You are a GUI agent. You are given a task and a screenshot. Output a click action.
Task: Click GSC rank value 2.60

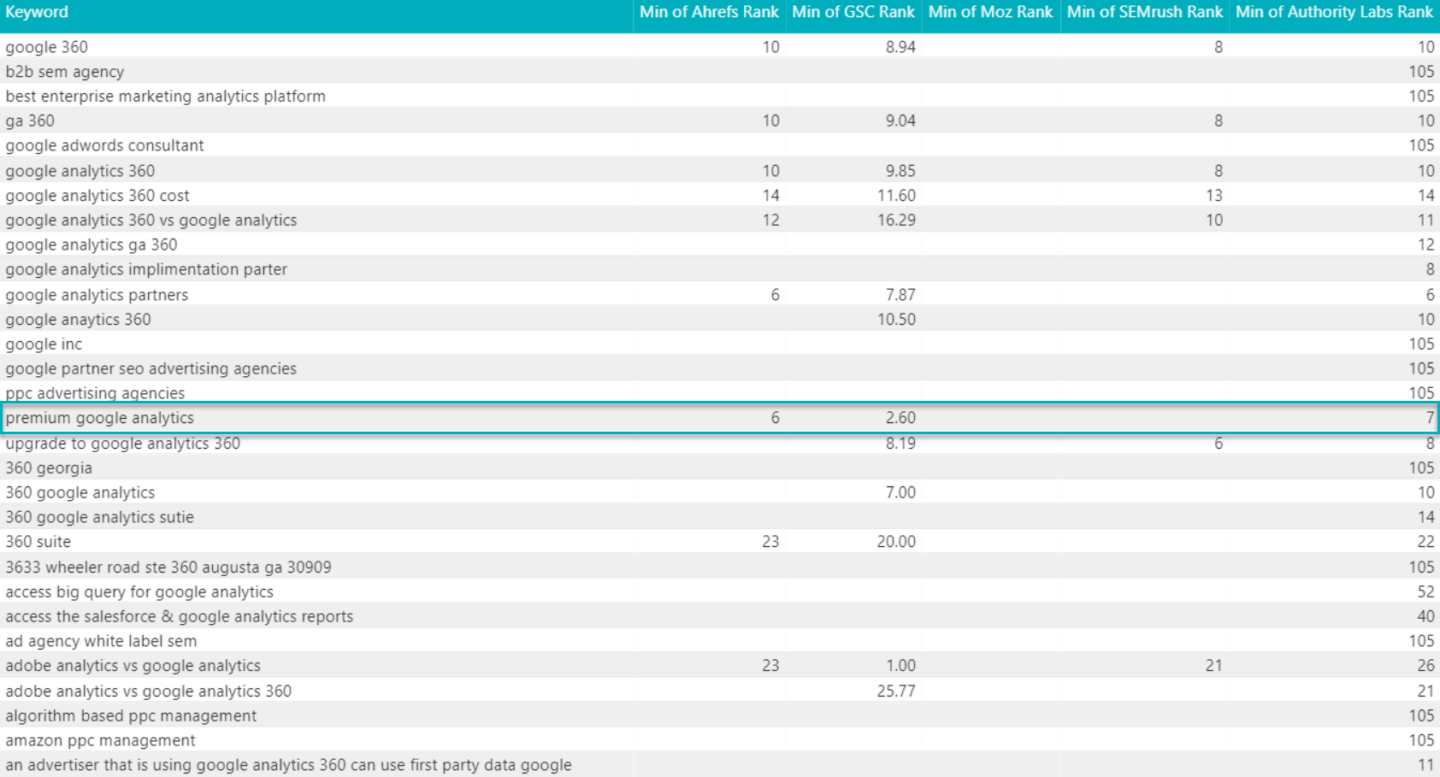pos(897,418)
